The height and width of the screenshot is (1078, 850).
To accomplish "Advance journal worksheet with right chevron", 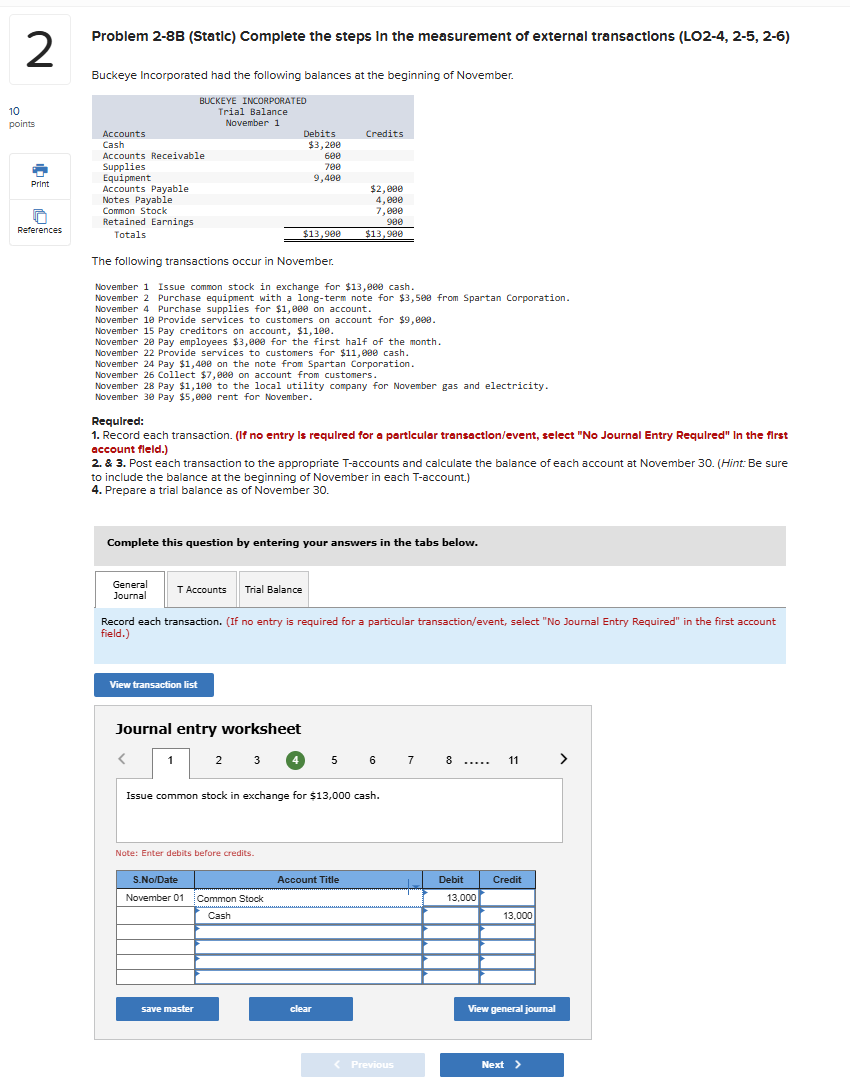I will [563, 758].
